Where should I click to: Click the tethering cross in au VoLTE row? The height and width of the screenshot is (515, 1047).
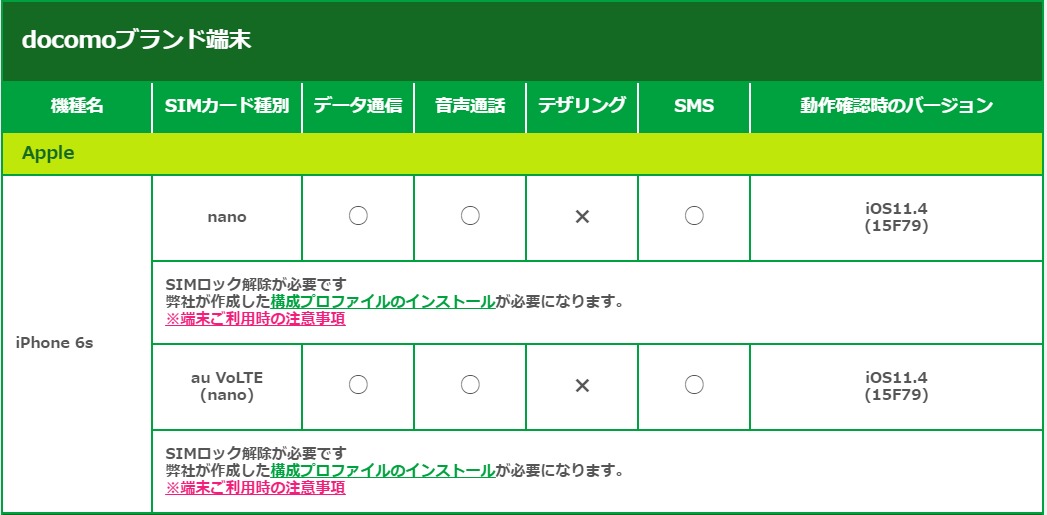coord(582,385)
